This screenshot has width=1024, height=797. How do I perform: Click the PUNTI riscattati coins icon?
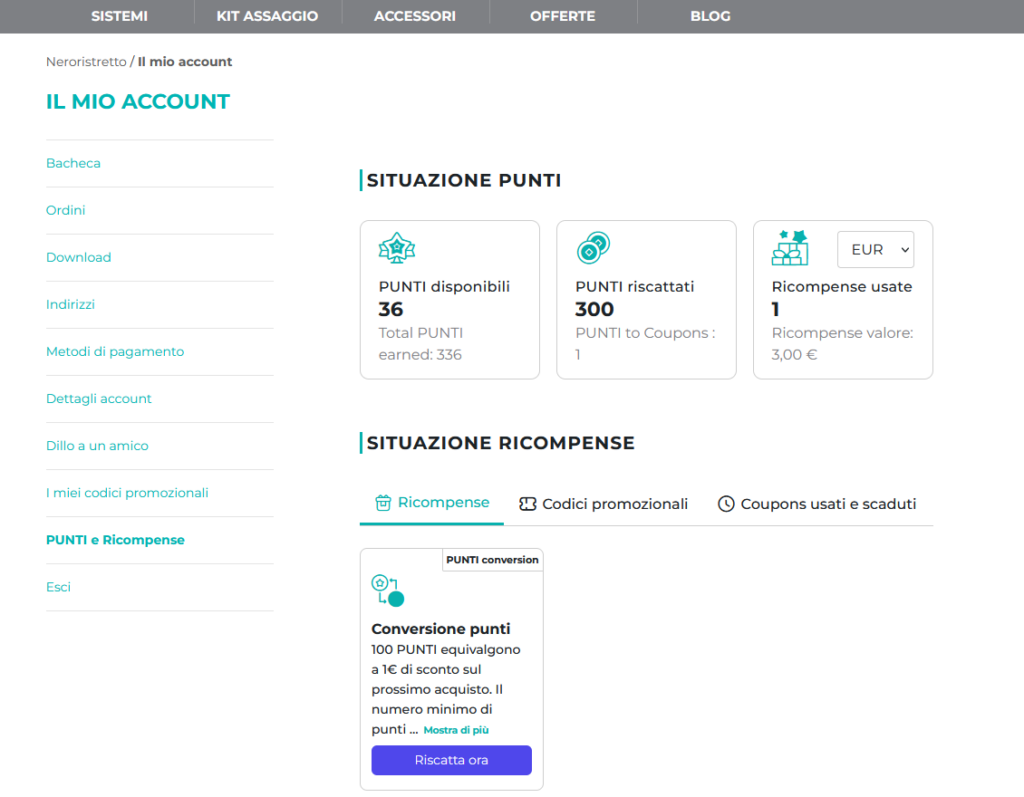click(x=593, y=247)
